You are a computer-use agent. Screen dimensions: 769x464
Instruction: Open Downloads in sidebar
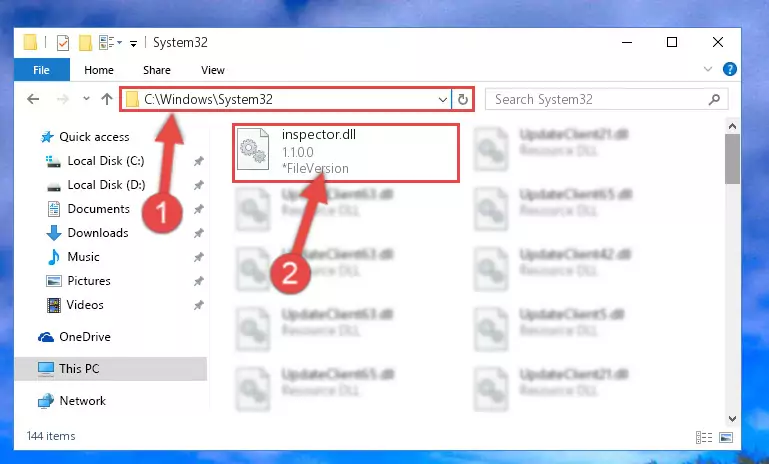[87, 233]
